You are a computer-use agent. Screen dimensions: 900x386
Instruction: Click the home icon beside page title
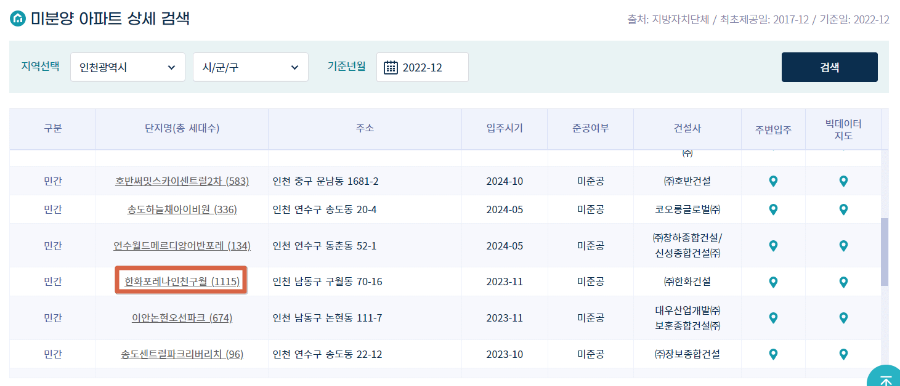(x=18, y=18)
